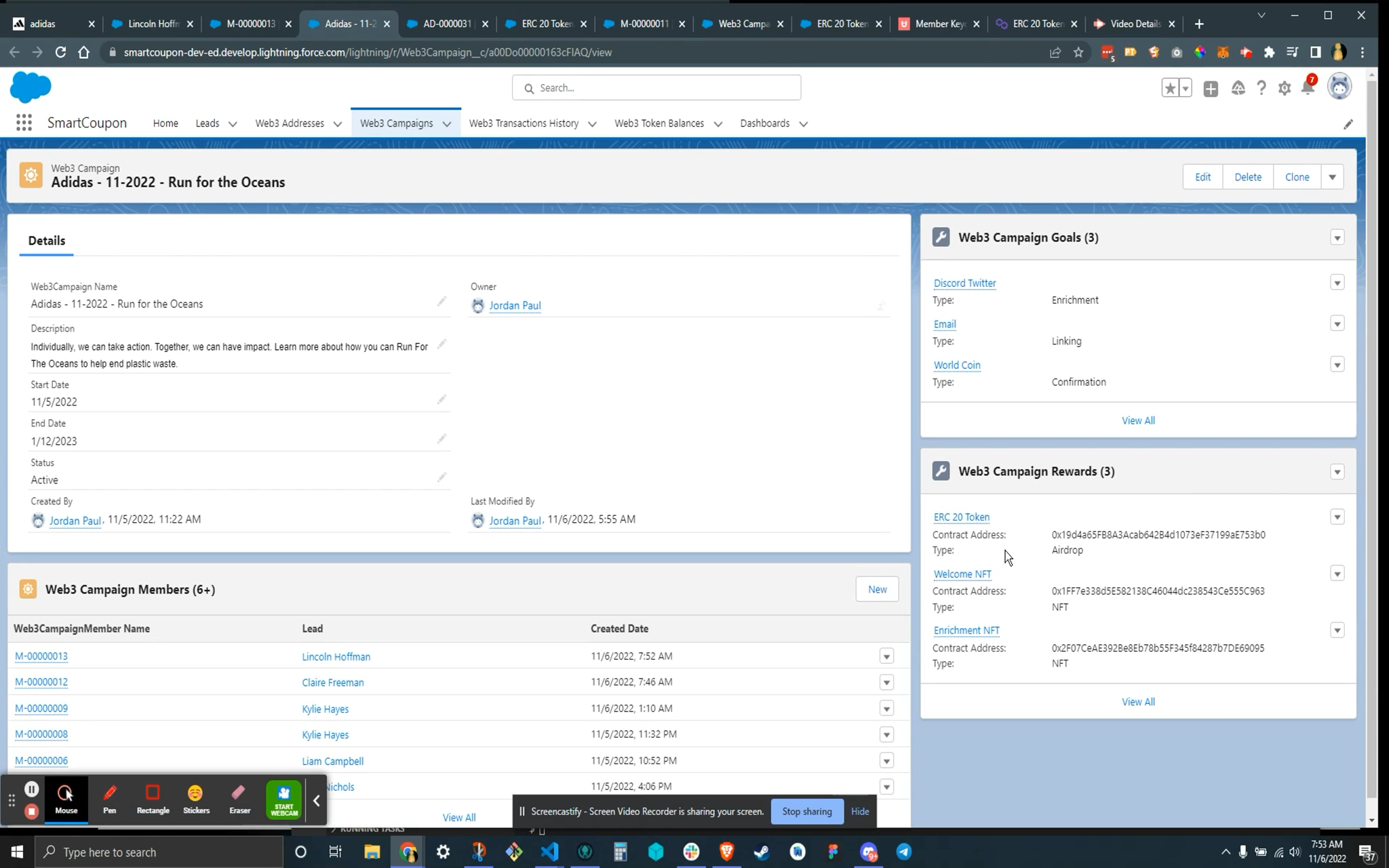
Task: Open the Dashboards tab chevron
Action: pos(803,124)
